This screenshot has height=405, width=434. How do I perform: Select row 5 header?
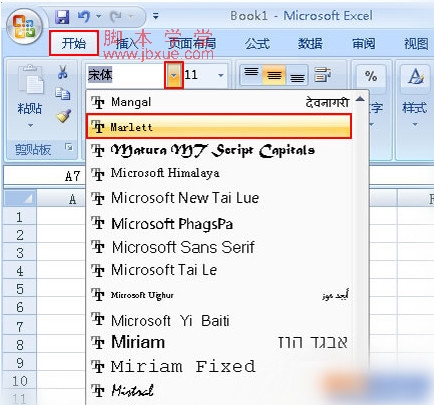tap(20, 289)
